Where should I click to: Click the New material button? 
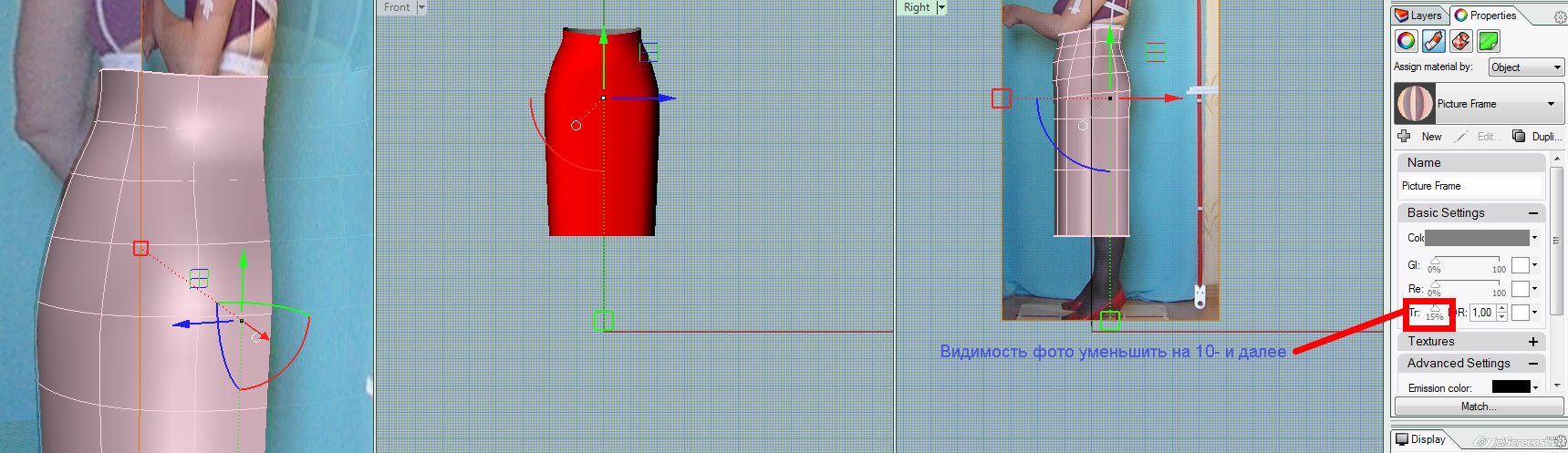click(x=1431, y=137)
